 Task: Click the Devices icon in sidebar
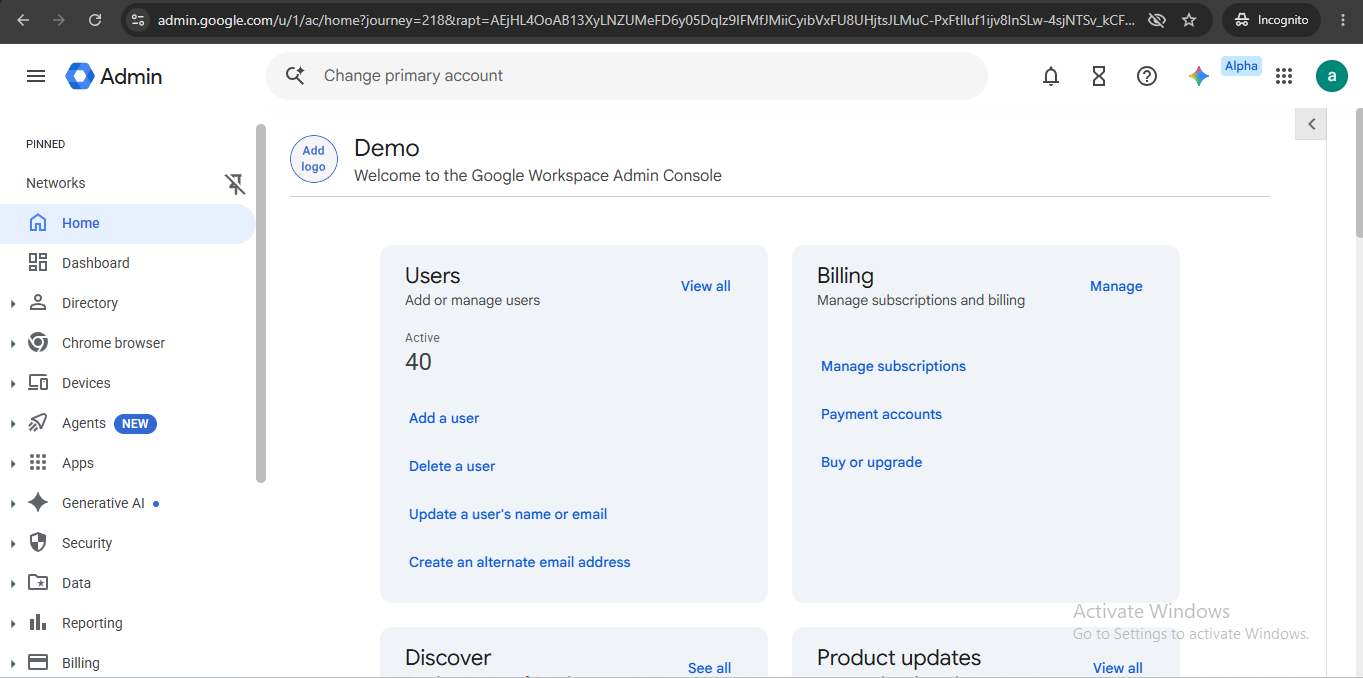(38, 383)
